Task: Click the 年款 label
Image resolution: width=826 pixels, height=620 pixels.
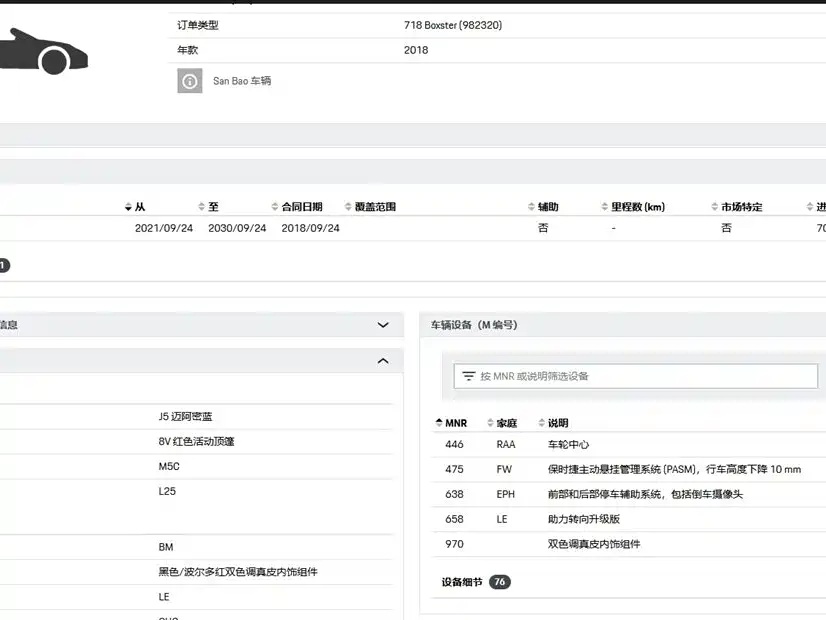Action: (x=188, y=50)
